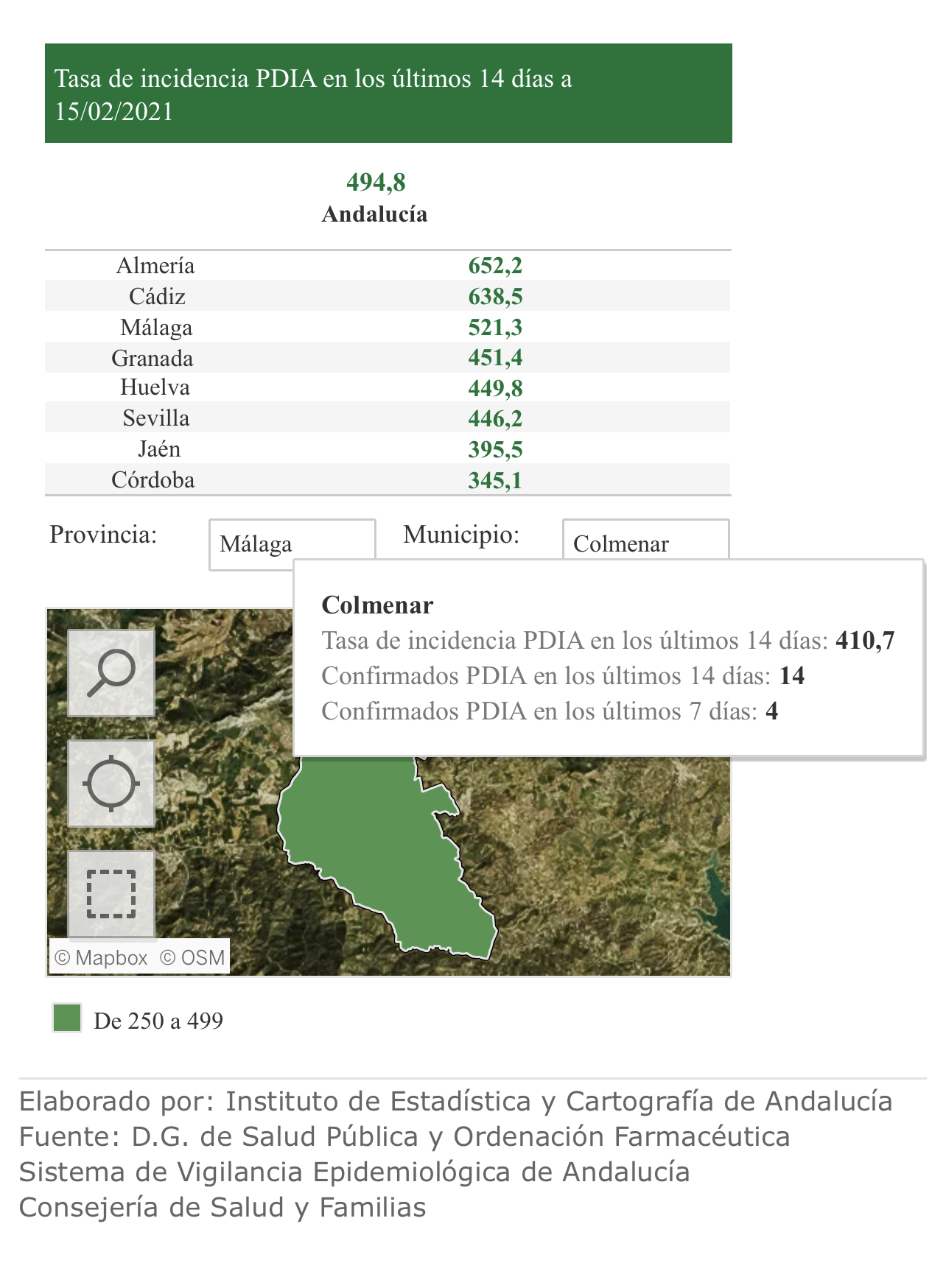This screenshot has width=946, height=1288.
Task: Select the rectangular selection map tool
Action: 111,894
